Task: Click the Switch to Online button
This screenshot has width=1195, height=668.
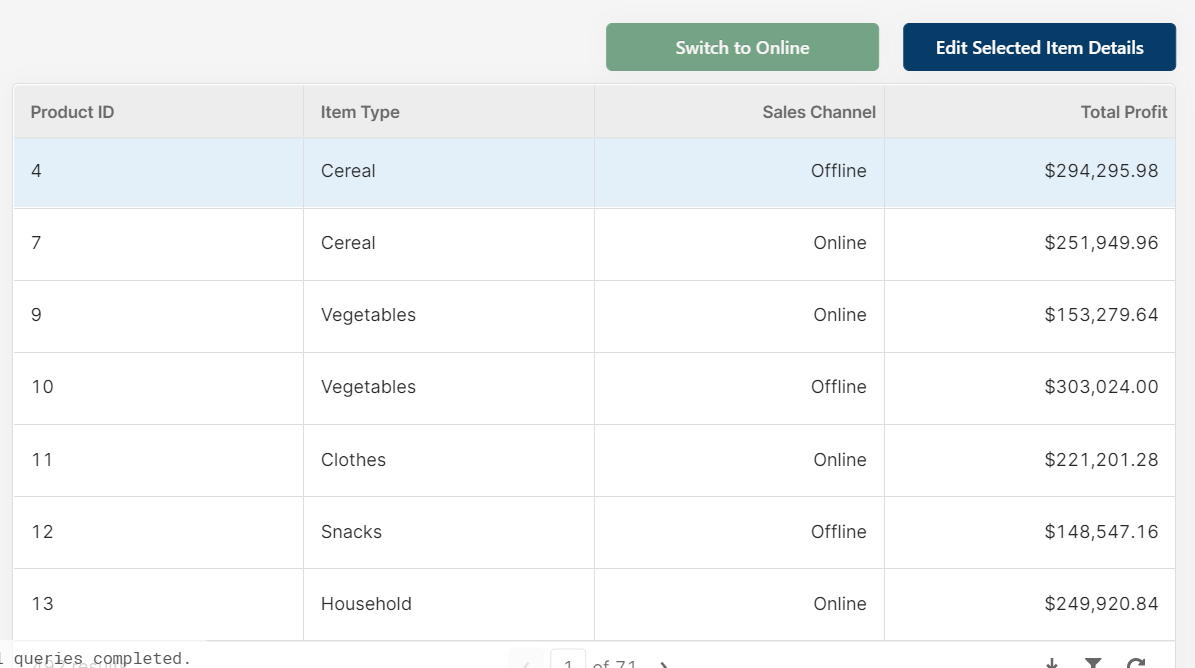Action: click(742, 48)
